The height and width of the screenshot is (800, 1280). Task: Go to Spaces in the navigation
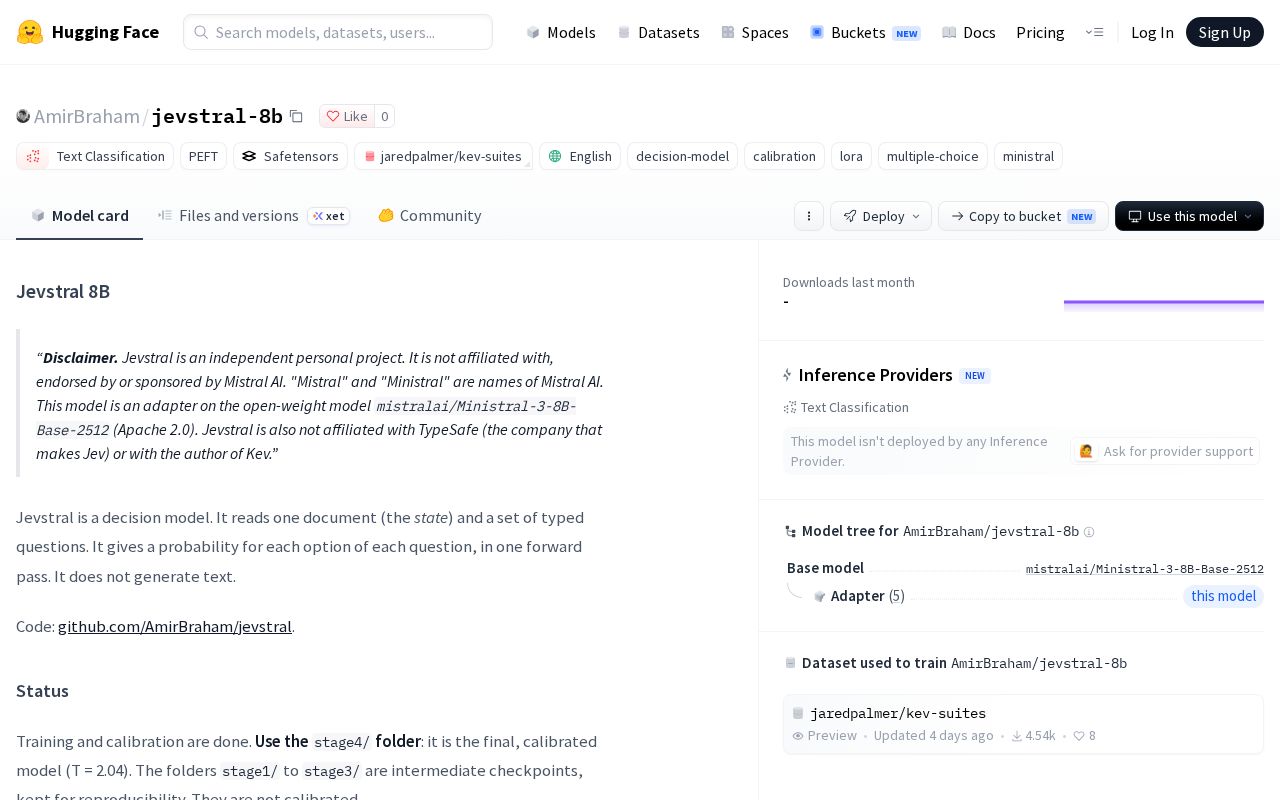pyautogui.click(x=755, y=32)
